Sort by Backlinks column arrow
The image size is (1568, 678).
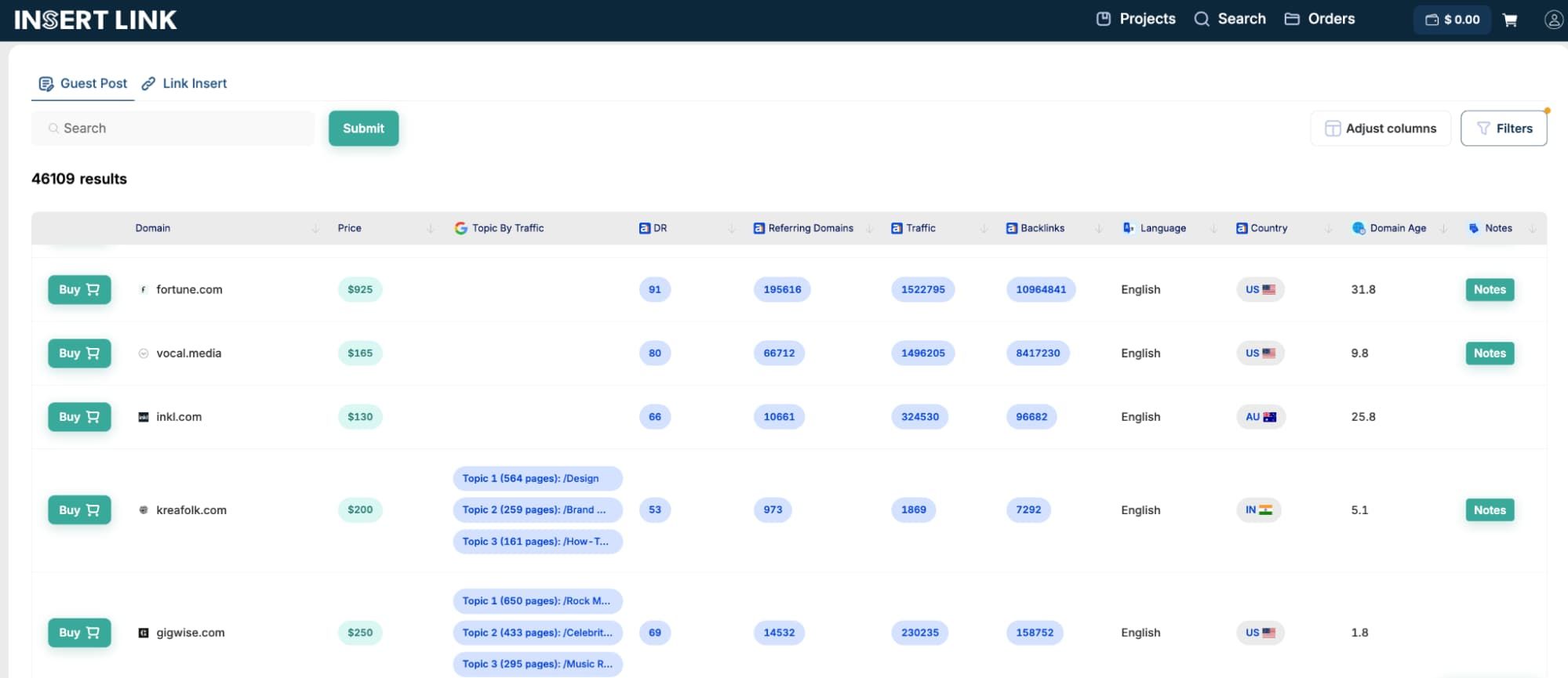pos(1099,228)
